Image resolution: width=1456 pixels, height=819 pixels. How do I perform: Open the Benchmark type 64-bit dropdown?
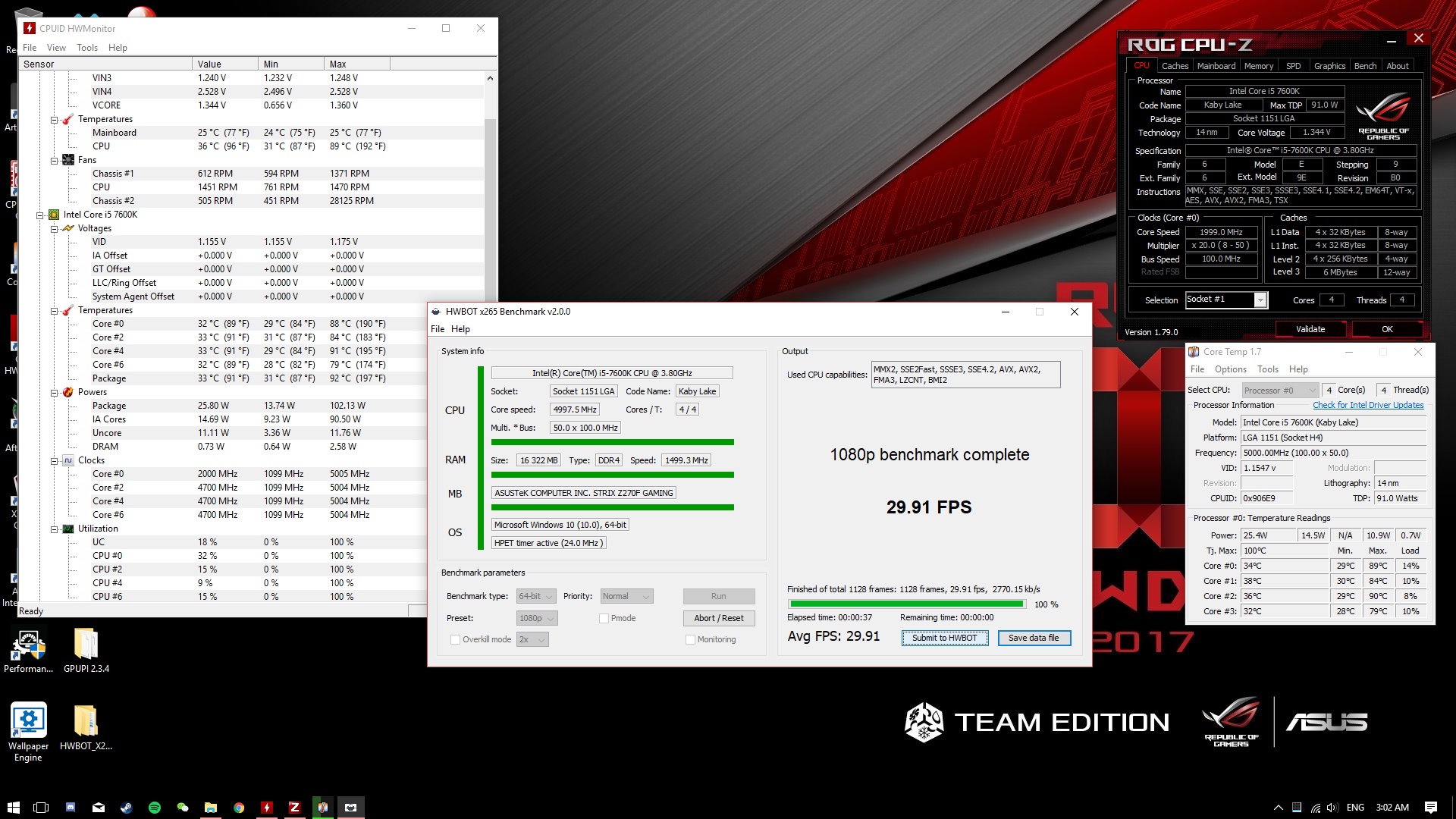click(x=536, y=596)
